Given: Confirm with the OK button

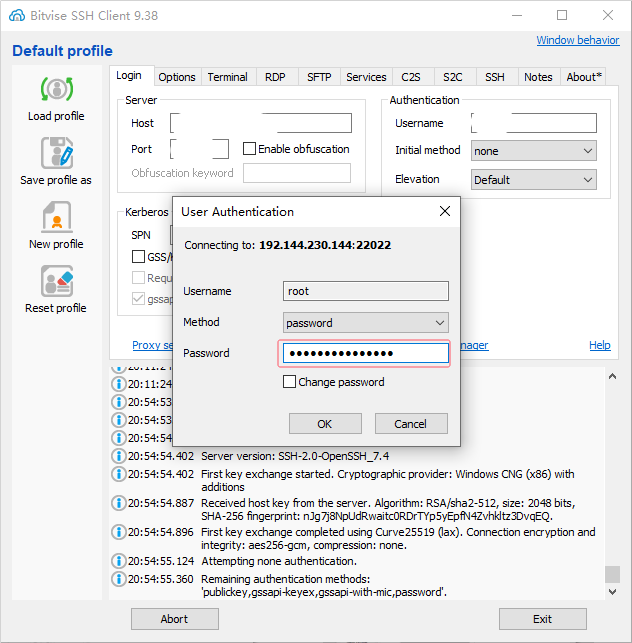Looking at the screenshot, I should click(325, 424).
